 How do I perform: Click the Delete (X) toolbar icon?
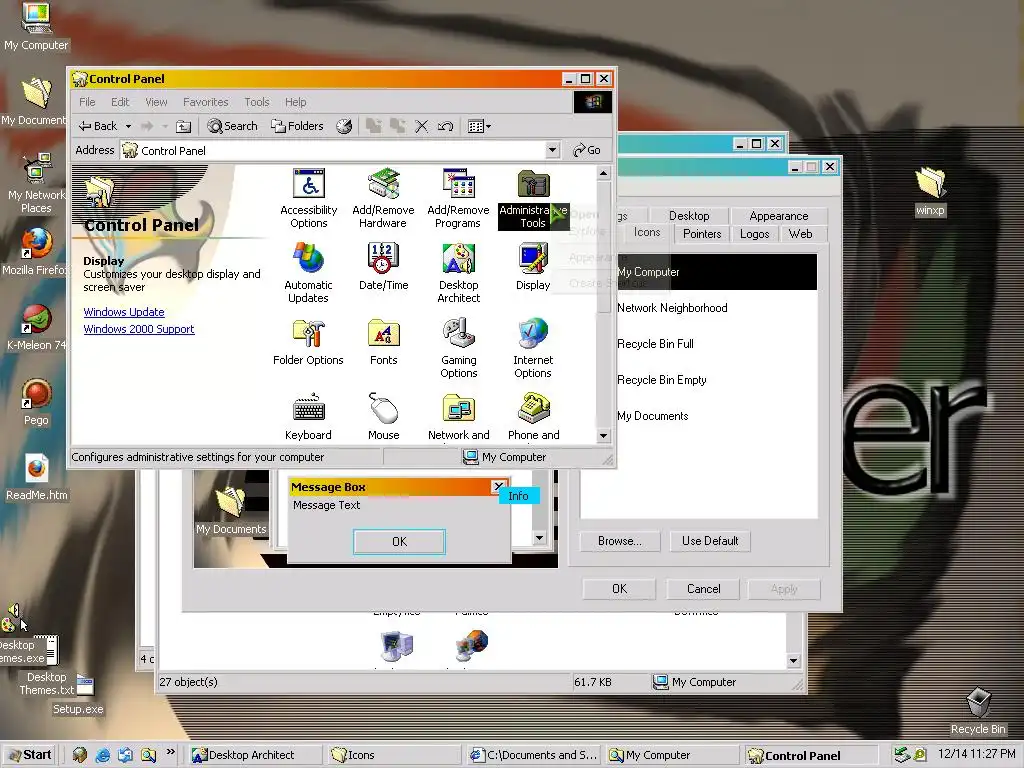click(x=421, y=126)
